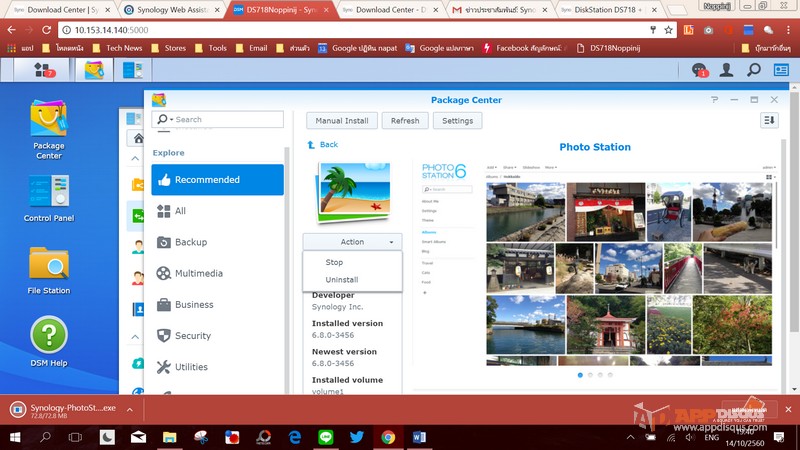The width and height of the screenshot is (800, 450).
Task: Click the package details vertical scrollbar
Action: [784, 265]
